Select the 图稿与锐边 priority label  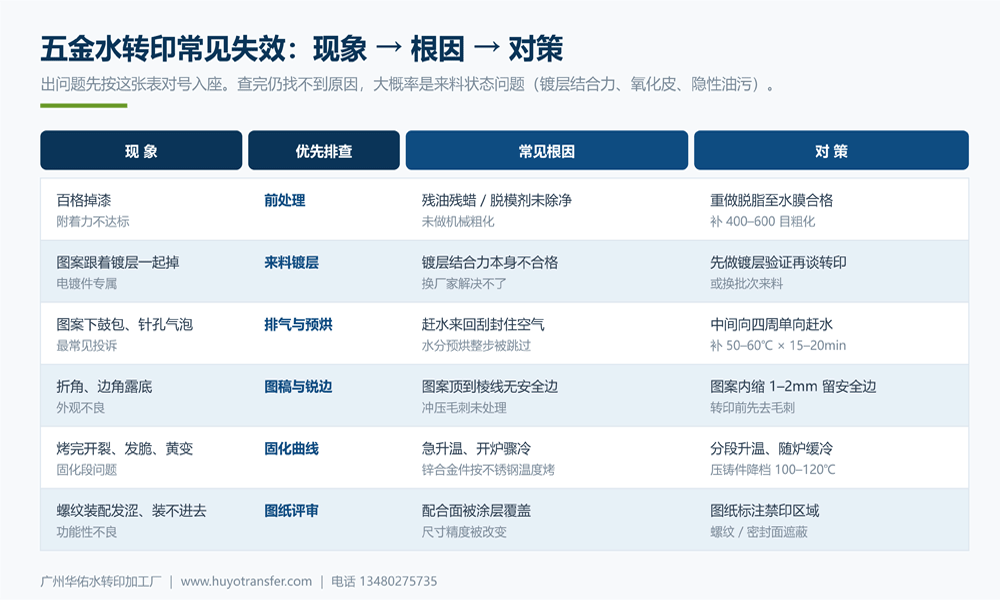[298, 386]
